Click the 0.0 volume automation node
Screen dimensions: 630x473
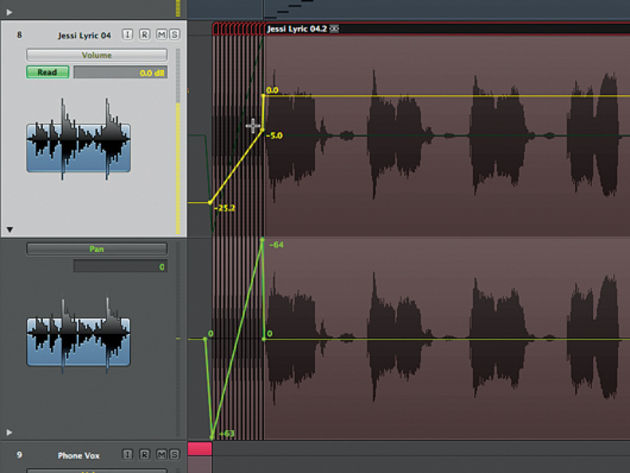[264, 96]
